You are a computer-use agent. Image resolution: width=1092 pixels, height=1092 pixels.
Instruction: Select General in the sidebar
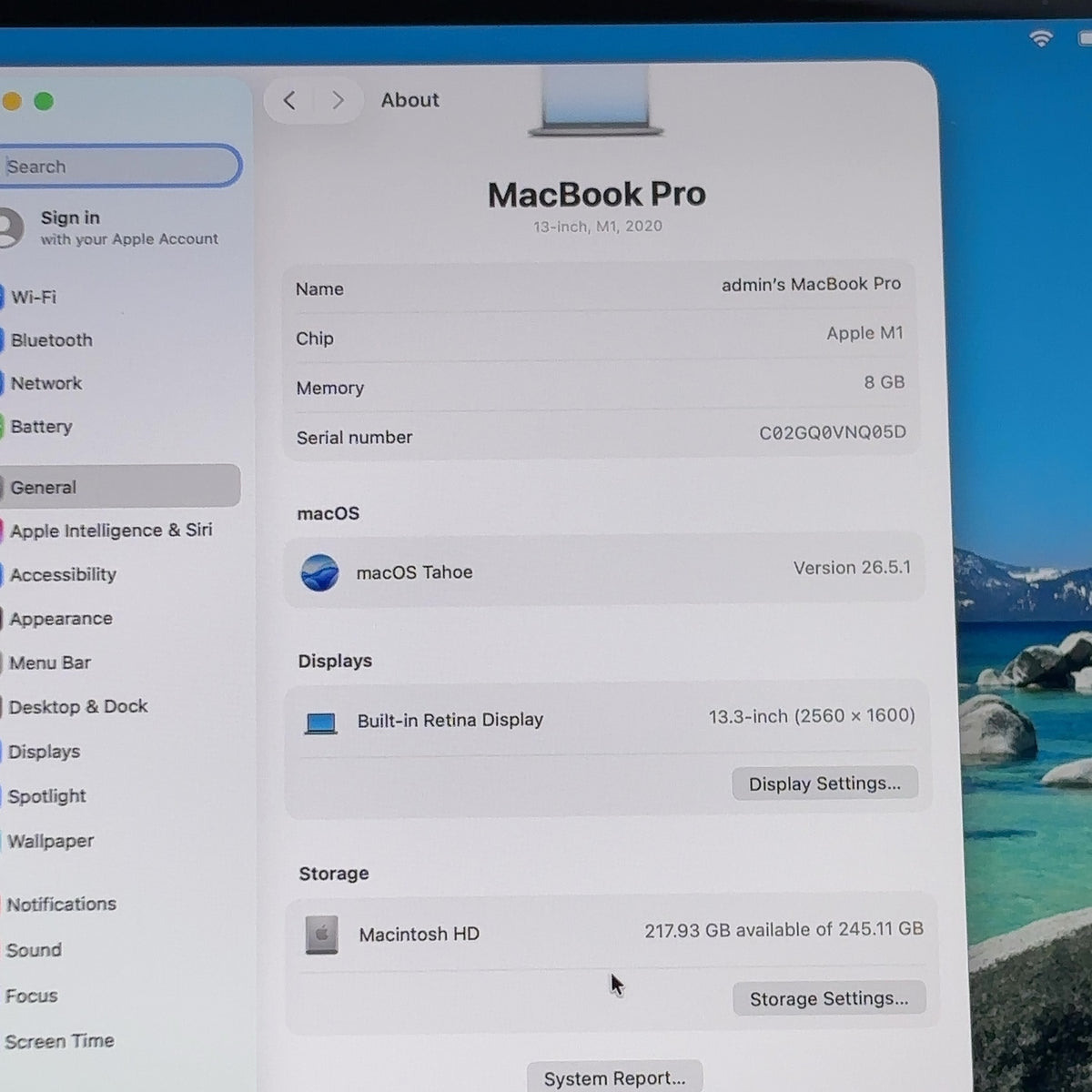[x=120, y=486]
